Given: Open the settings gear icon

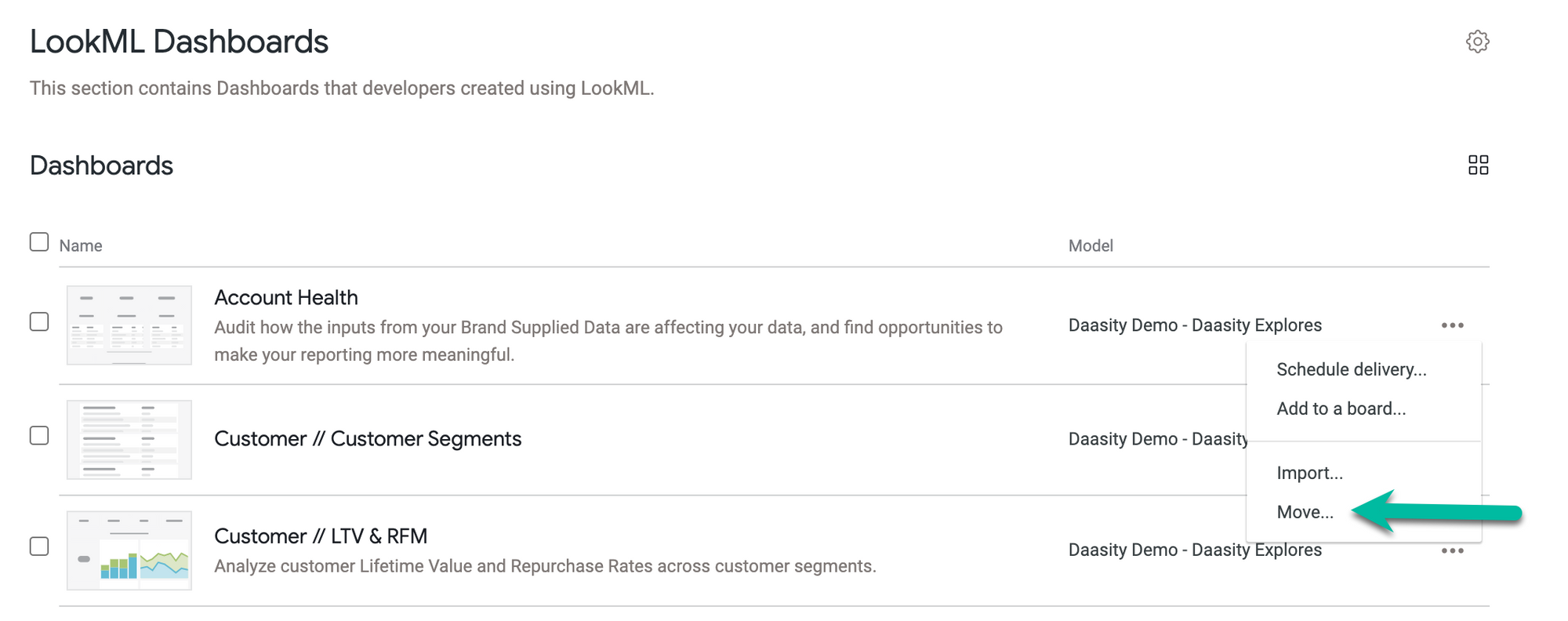Looking at the screenshot, I should [1477, 42].
